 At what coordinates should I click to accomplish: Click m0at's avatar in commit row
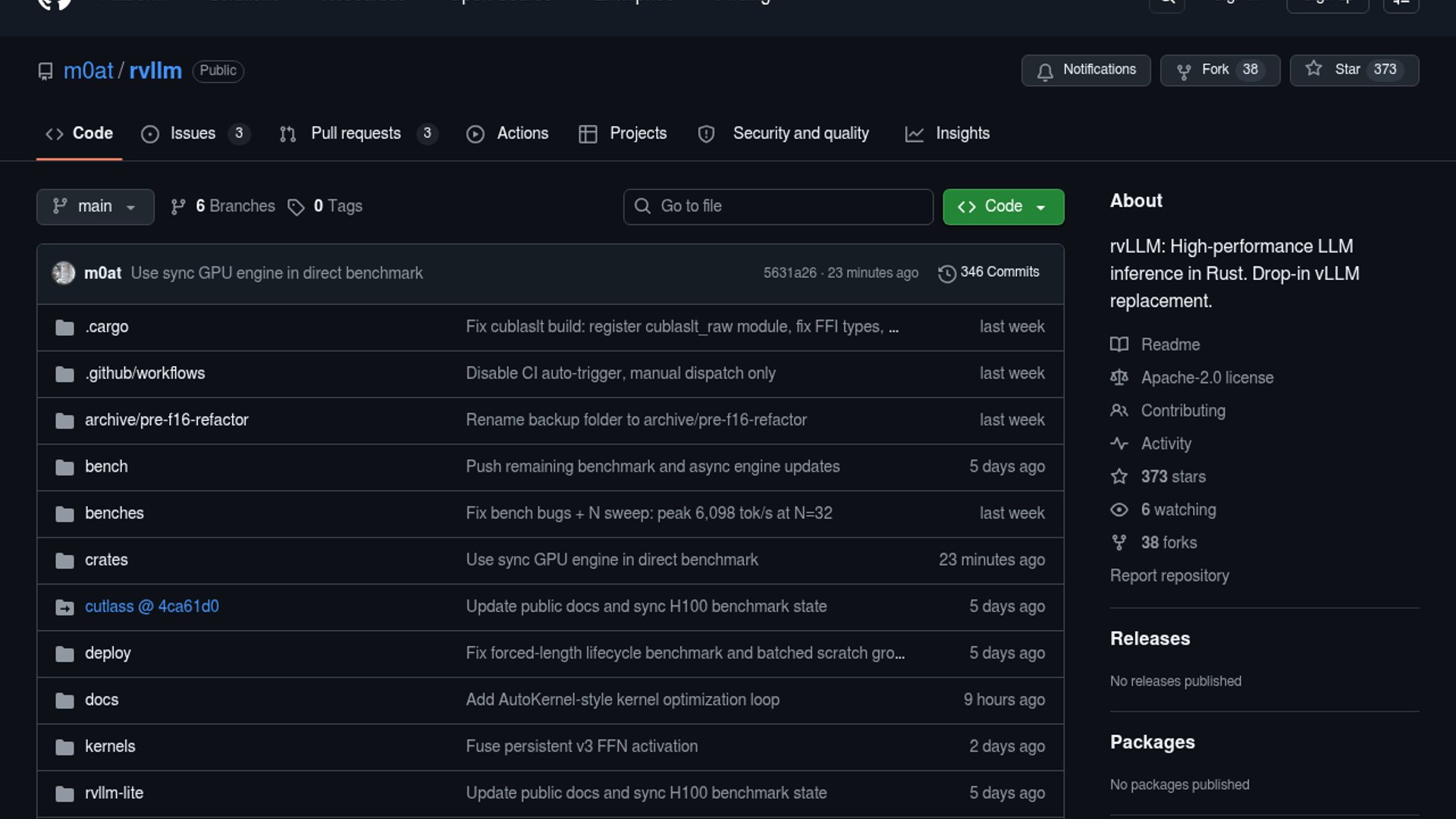[64, 273]
